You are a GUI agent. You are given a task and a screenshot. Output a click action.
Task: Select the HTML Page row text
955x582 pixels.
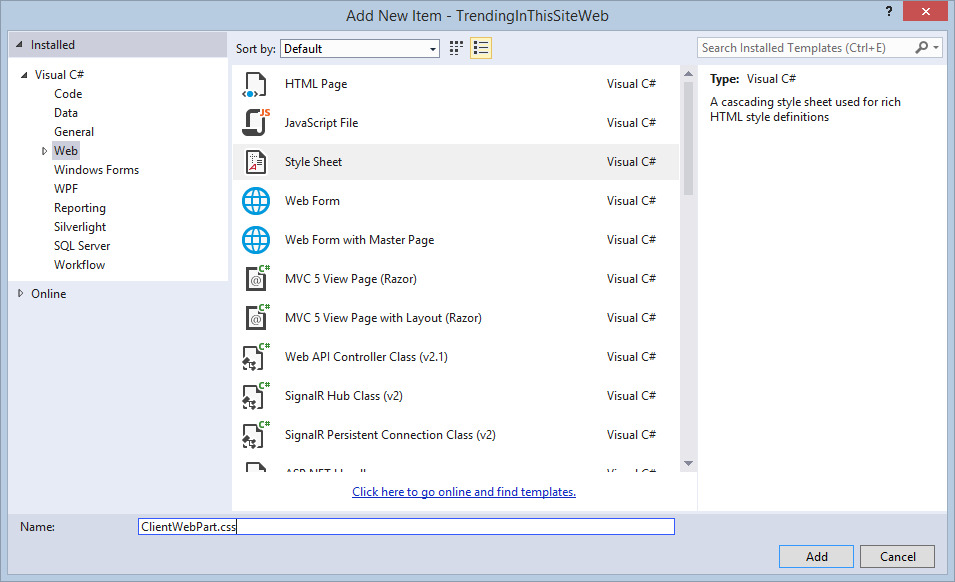click(316, 84)
